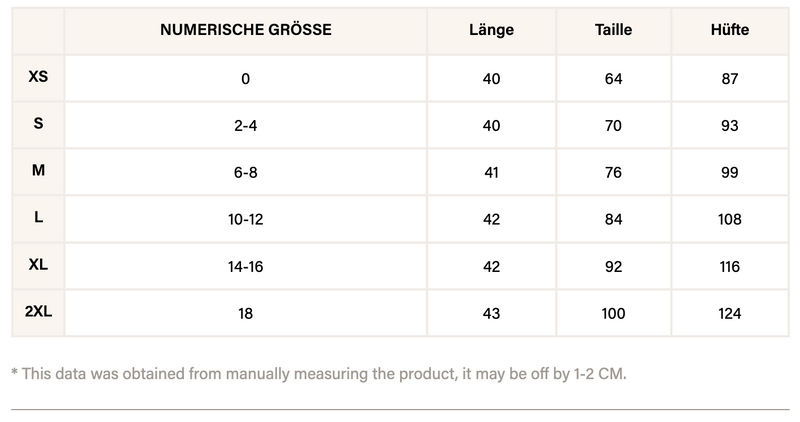The width and height of the screenshot is (800, 422).
Task: Select the Hüfte value 99 for M
Action: pos(729,173)
